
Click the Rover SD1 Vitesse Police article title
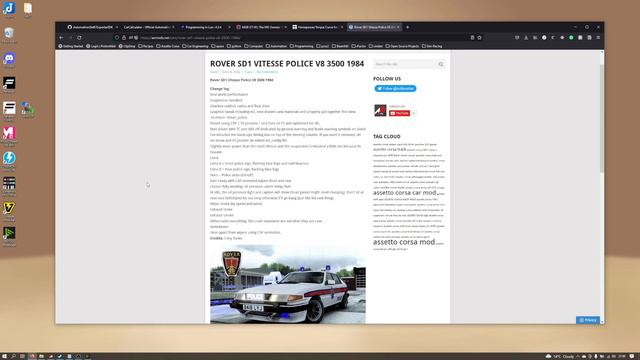point(287,64)
